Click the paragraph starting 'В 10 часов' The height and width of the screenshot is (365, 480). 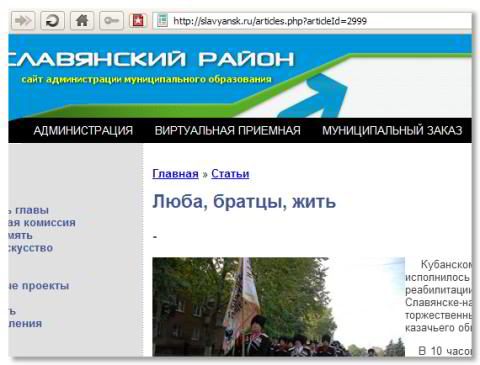(445, 351)
